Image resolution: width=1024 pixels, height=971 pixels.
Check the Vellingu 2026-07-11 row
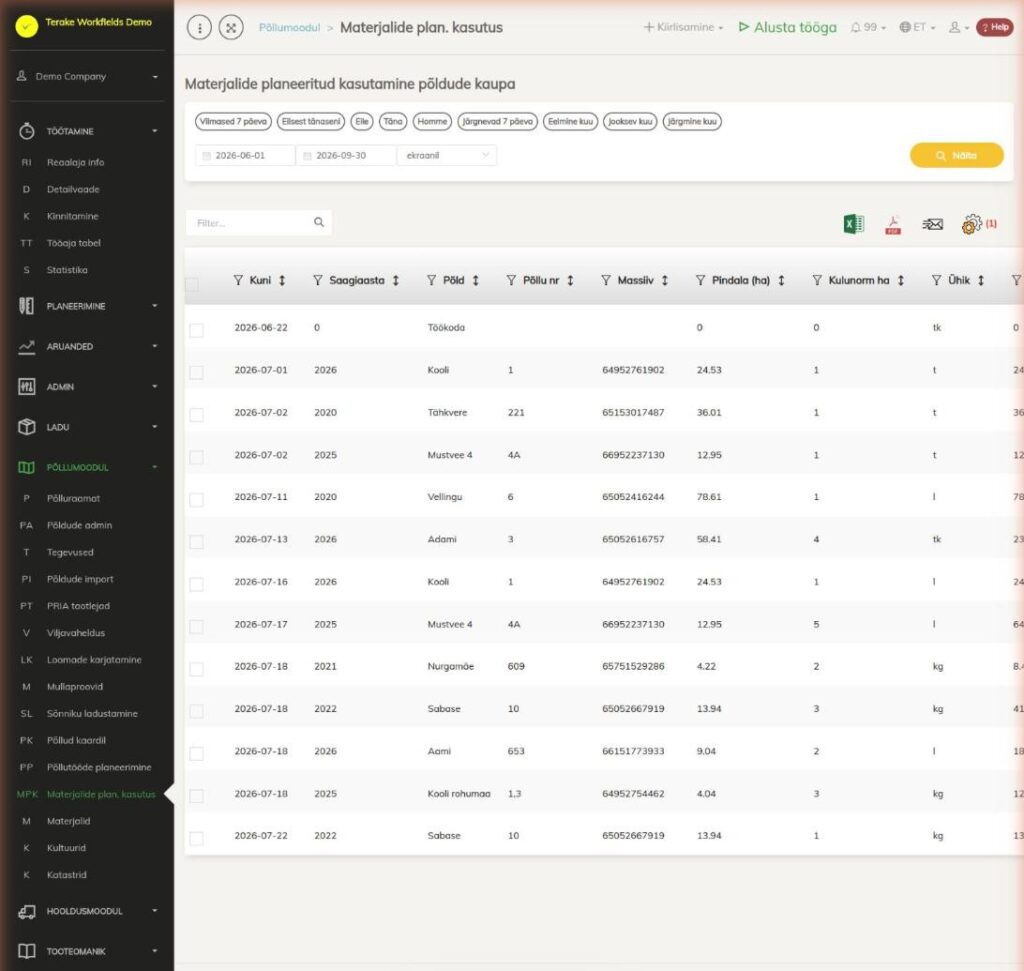196,500
